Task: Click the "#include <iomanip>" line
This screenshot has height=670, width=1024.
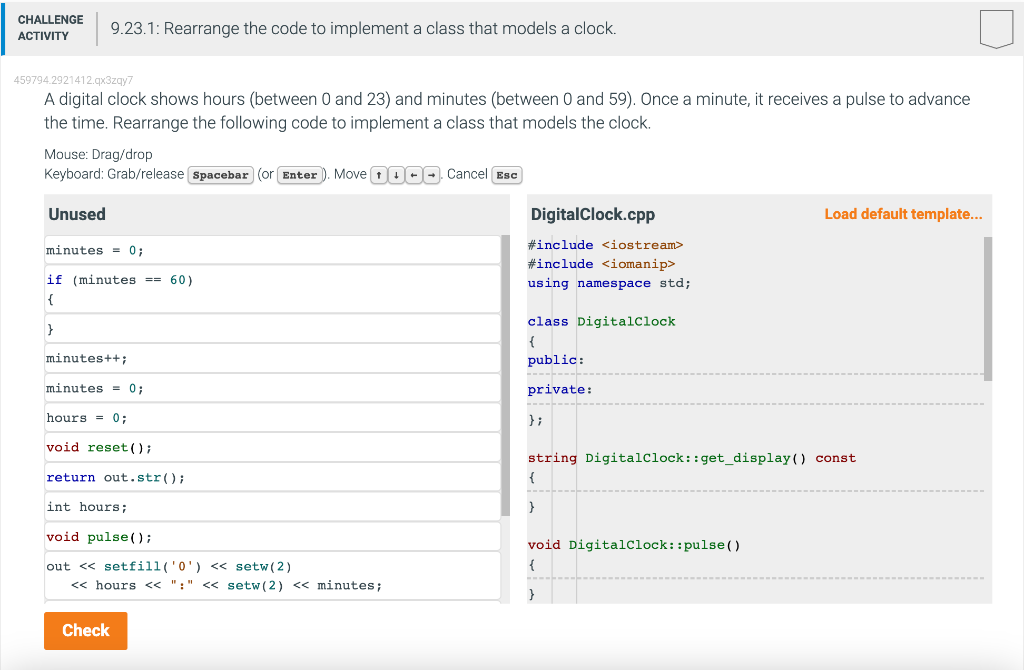Action: click(601, 264)
